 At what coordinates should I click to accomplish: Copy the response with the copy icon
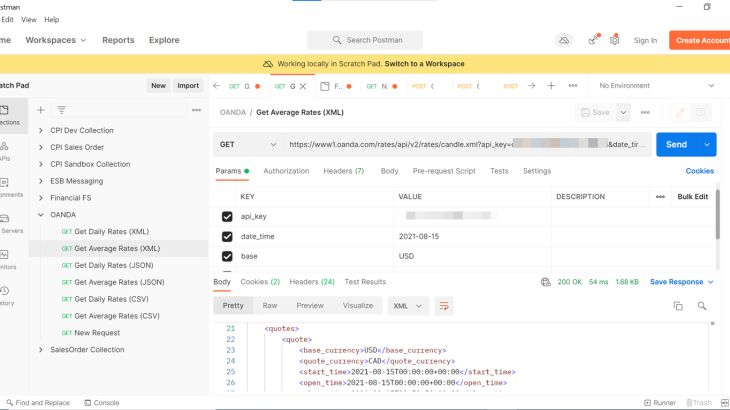[678, 306]
